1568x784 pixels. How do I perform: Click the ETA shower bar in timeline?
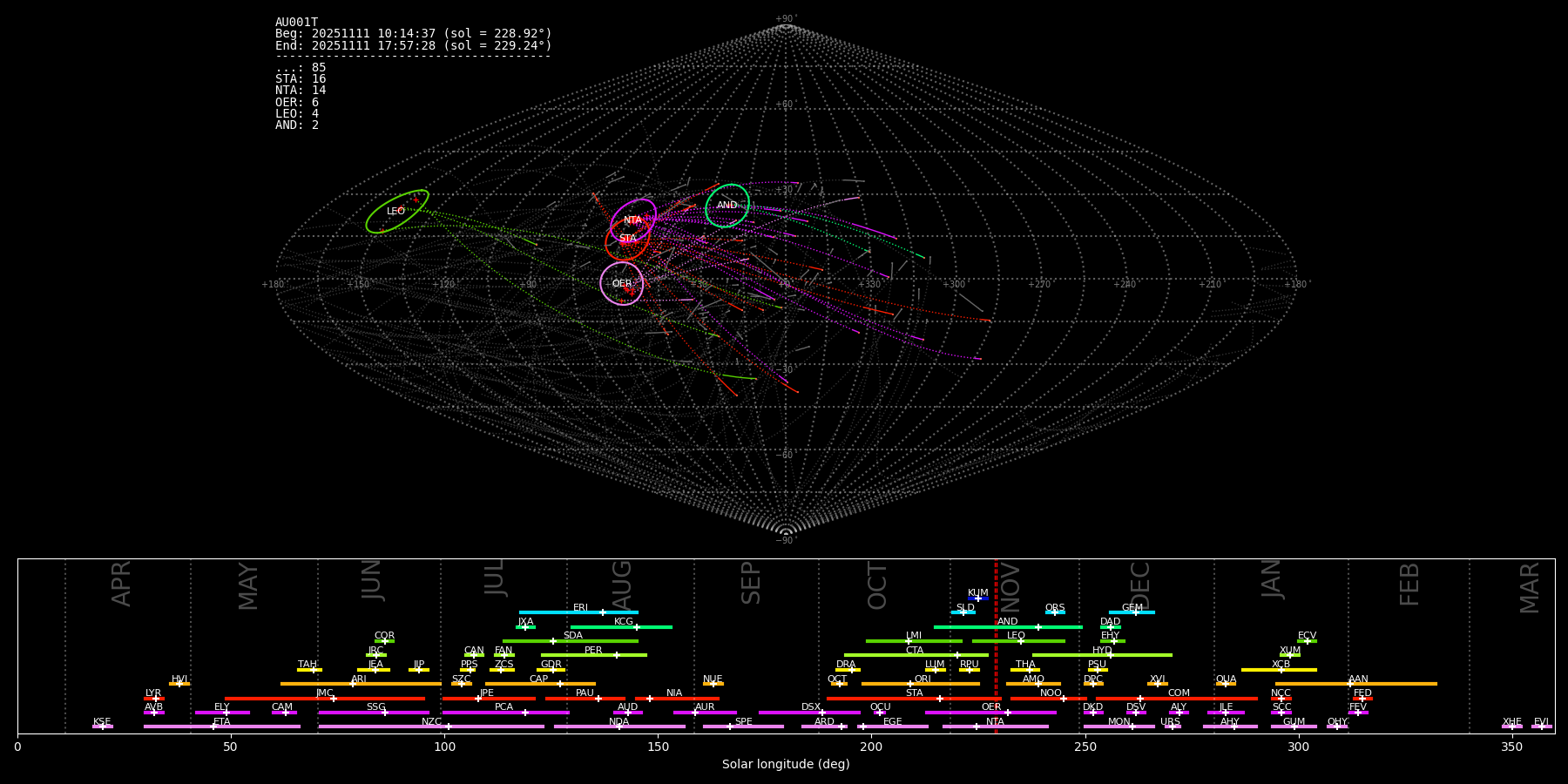[221, 727]
